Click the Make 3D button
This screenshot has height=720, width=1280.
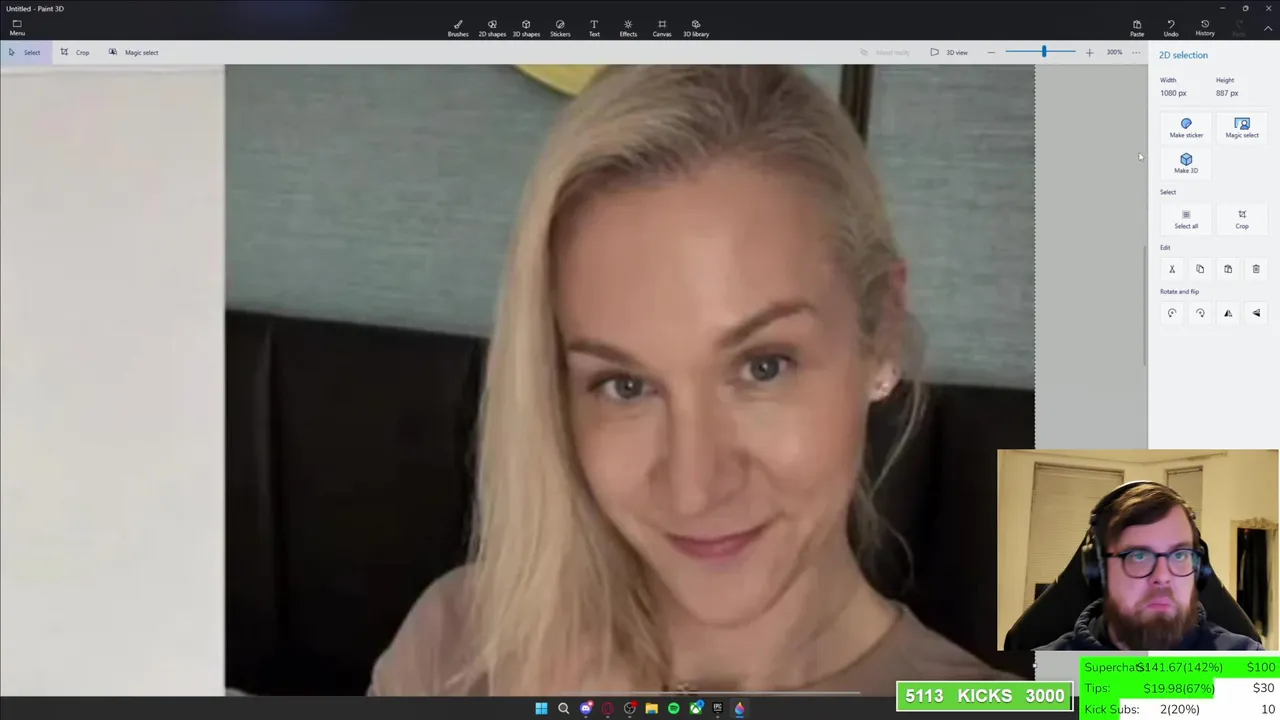click(x=1186, y=163)
